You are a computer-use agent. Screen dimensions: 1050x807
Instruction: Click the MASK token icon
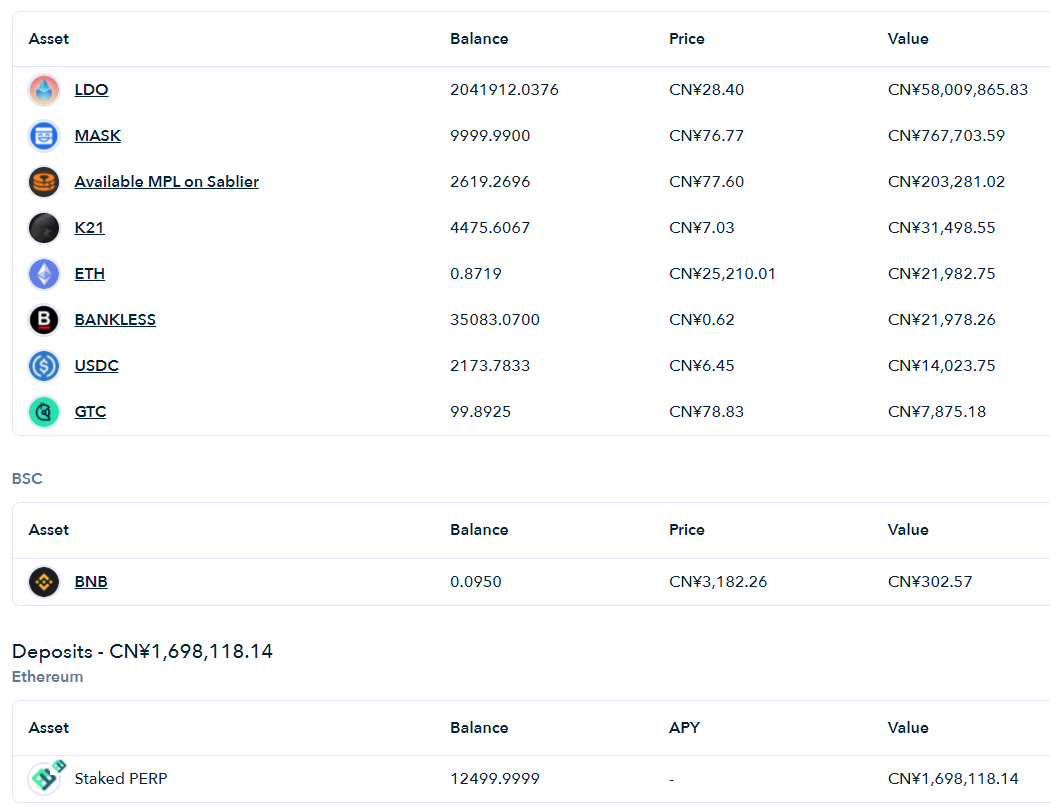[44, 136]
